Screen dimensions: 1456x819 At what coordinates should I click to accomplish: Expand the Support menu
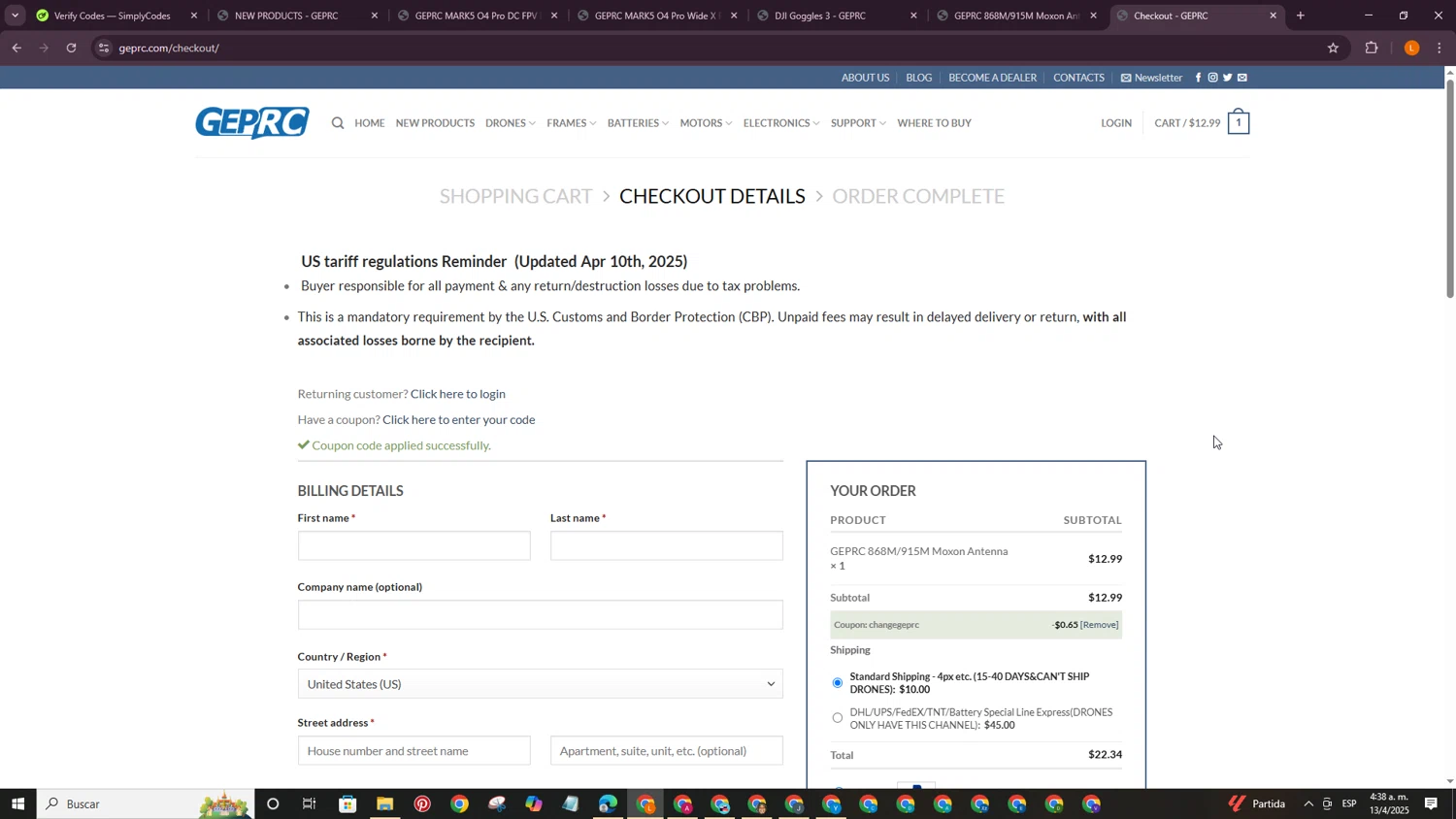tap(858, 123)
